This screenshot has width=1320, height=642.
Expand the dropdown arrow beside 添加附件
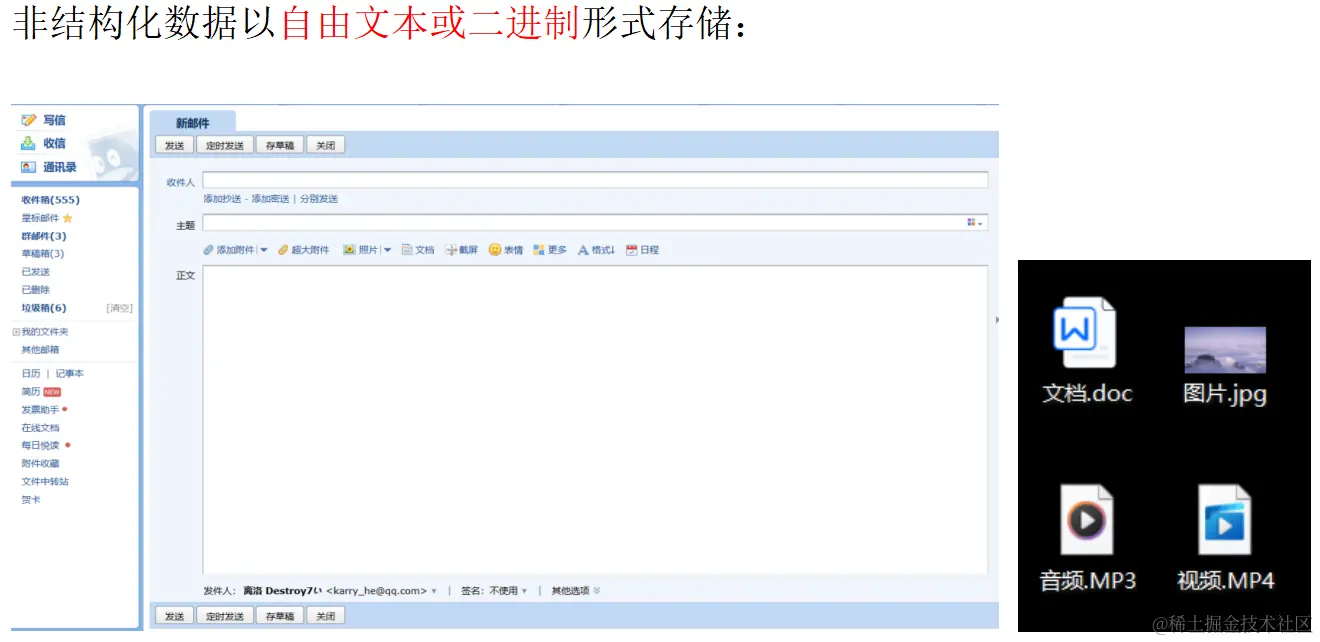[264, 250]
